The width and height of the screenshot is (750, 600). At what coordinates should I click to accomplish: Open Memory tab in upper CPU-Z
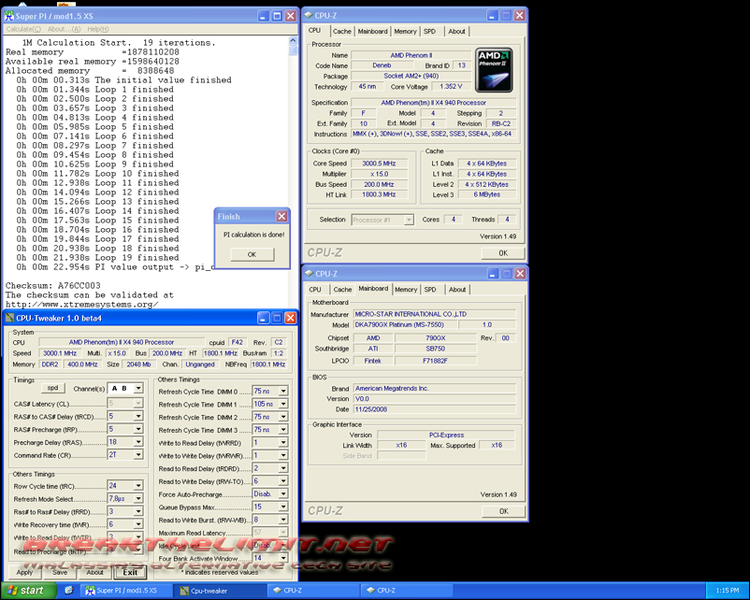pyautogui.click(x=405, y=32)
